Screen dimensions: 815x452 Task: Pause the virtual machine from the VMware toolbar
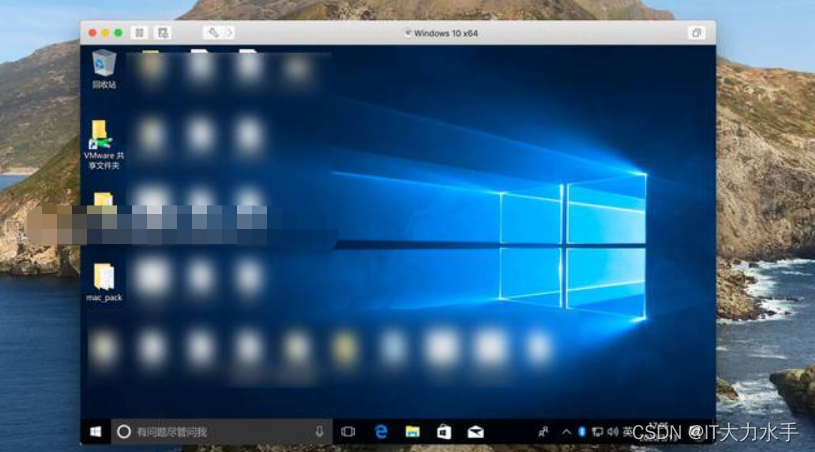click(x=139, y=33)
